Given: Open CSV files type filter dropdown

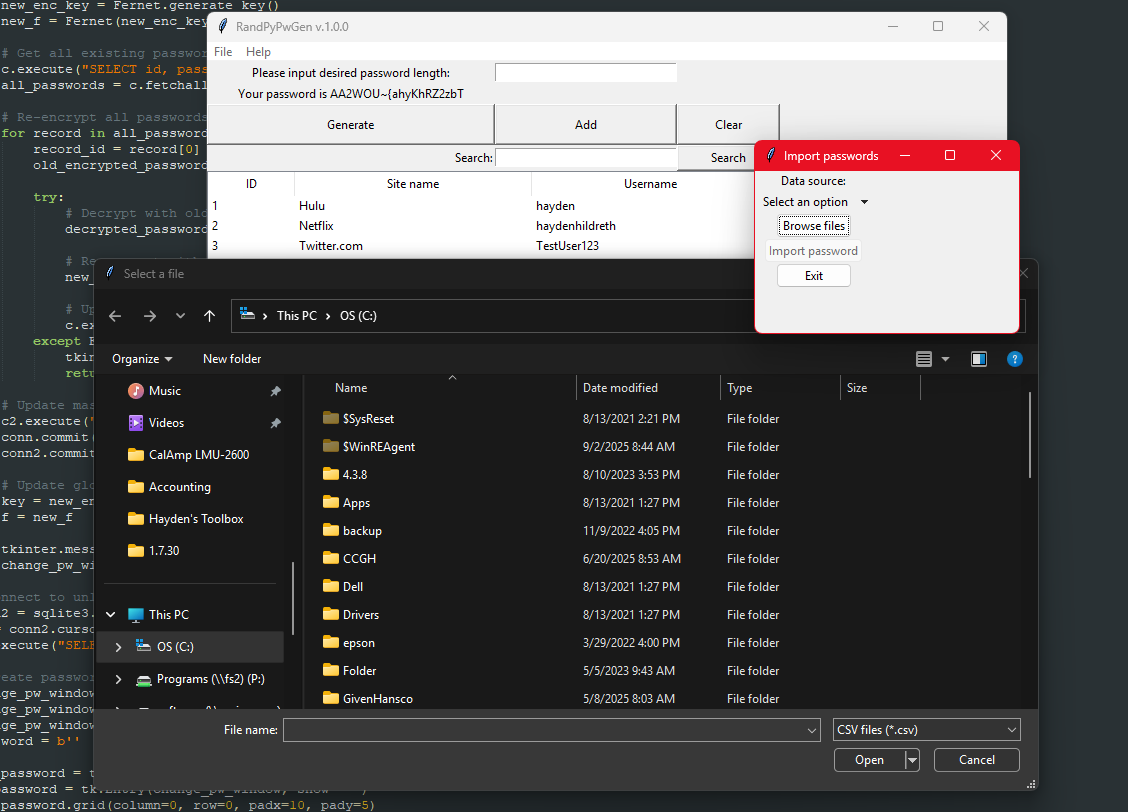Looking at the screenshot, I should tap(927, 730).
